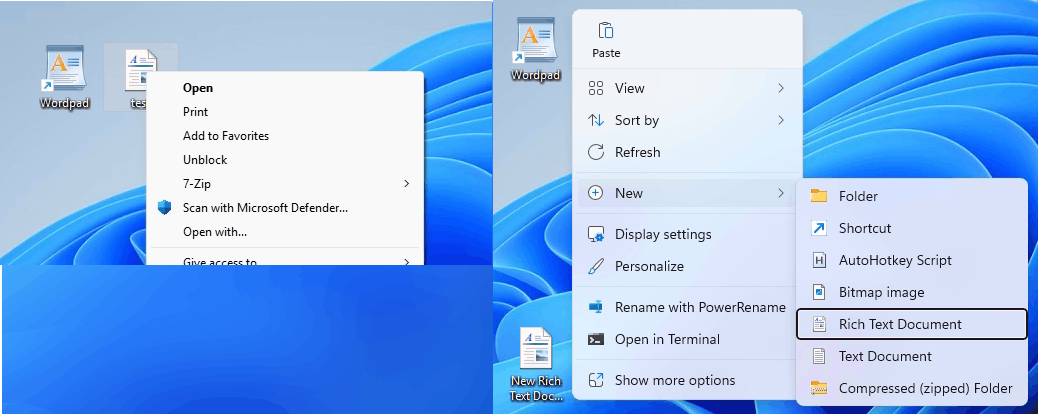The width and height of the screenshot is (1038, 414).
Task: Refresh the desktop from context menu
Action: tap(637, 152)
